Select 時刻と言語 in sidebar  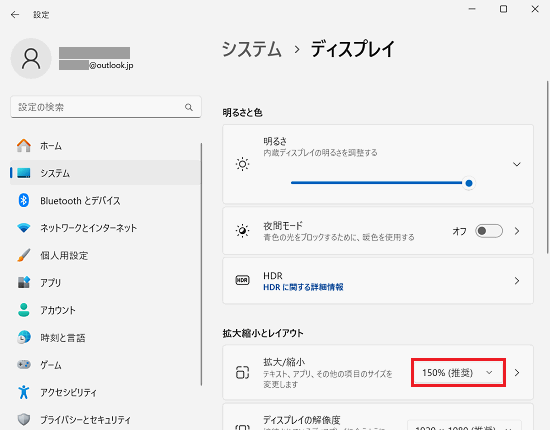coord(105,337)
